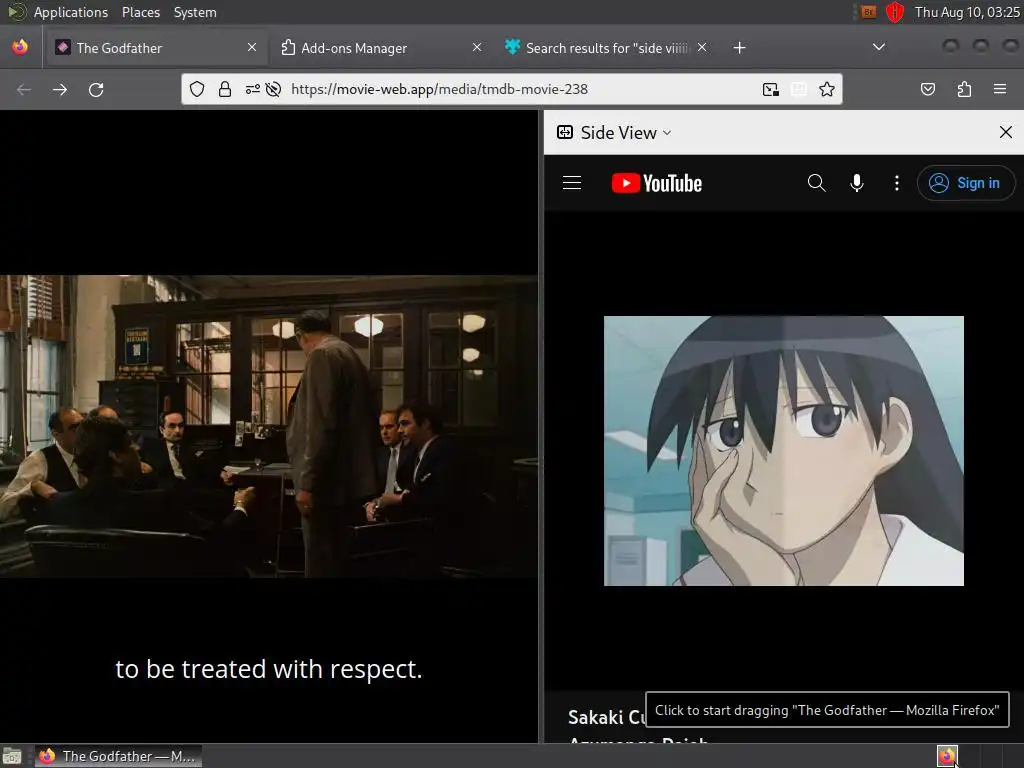Open YouTube search icon
The height and width of the screenshot is (768, 1024).
[816, 183]
